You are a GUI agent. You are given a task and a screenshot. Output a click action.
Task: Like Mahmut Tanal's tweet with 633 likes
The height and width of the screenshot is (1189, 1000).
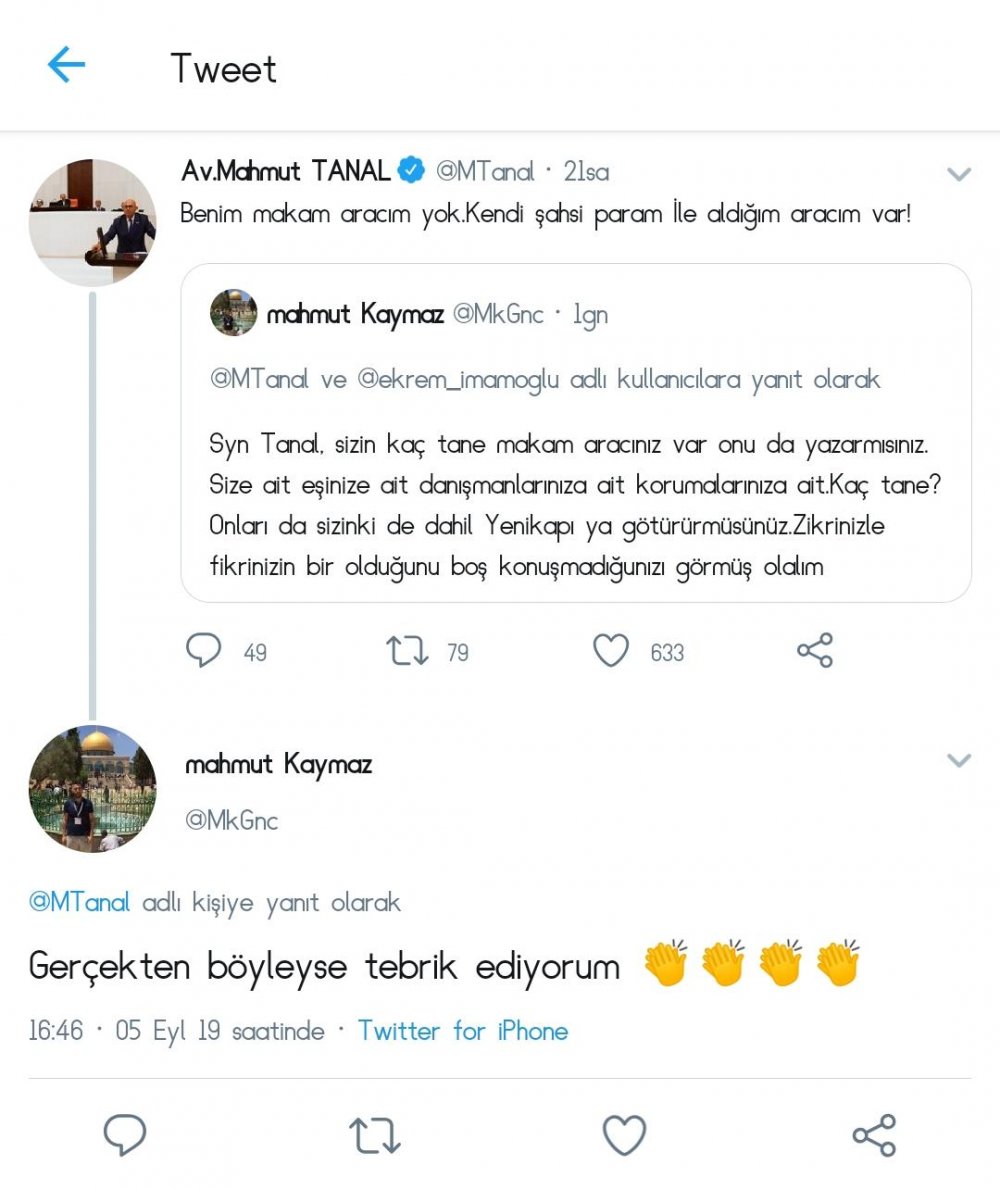[x=611, y=651]
